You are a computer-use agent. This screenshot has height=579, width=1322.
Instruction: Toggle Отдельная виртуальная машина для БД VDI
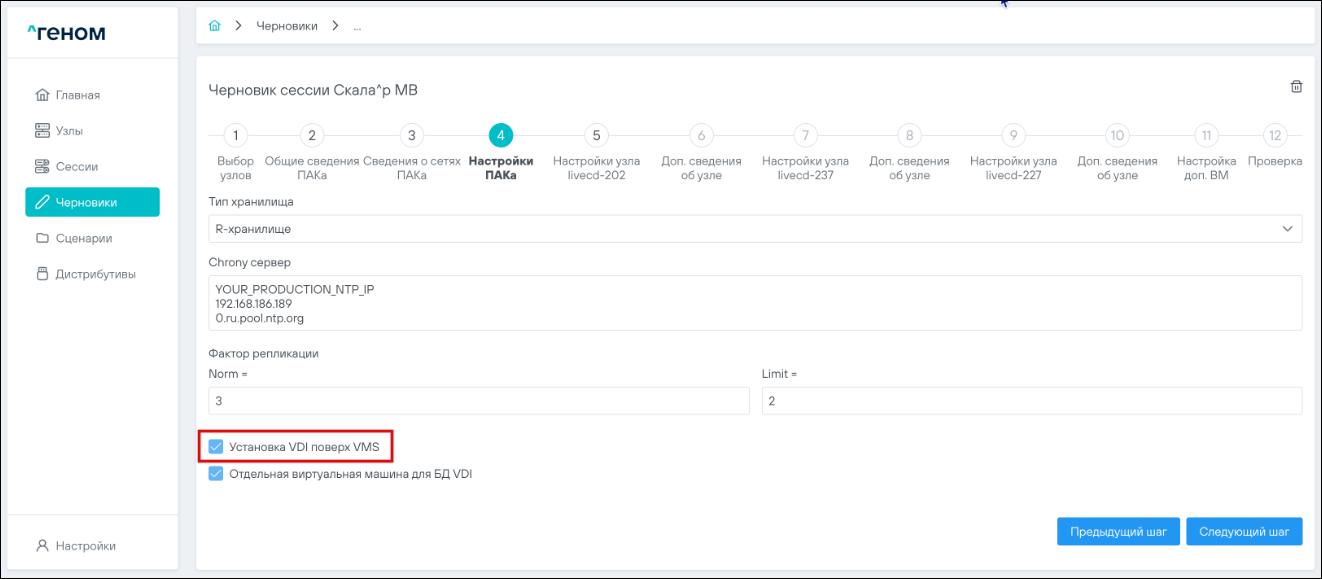tap(216, 474)
